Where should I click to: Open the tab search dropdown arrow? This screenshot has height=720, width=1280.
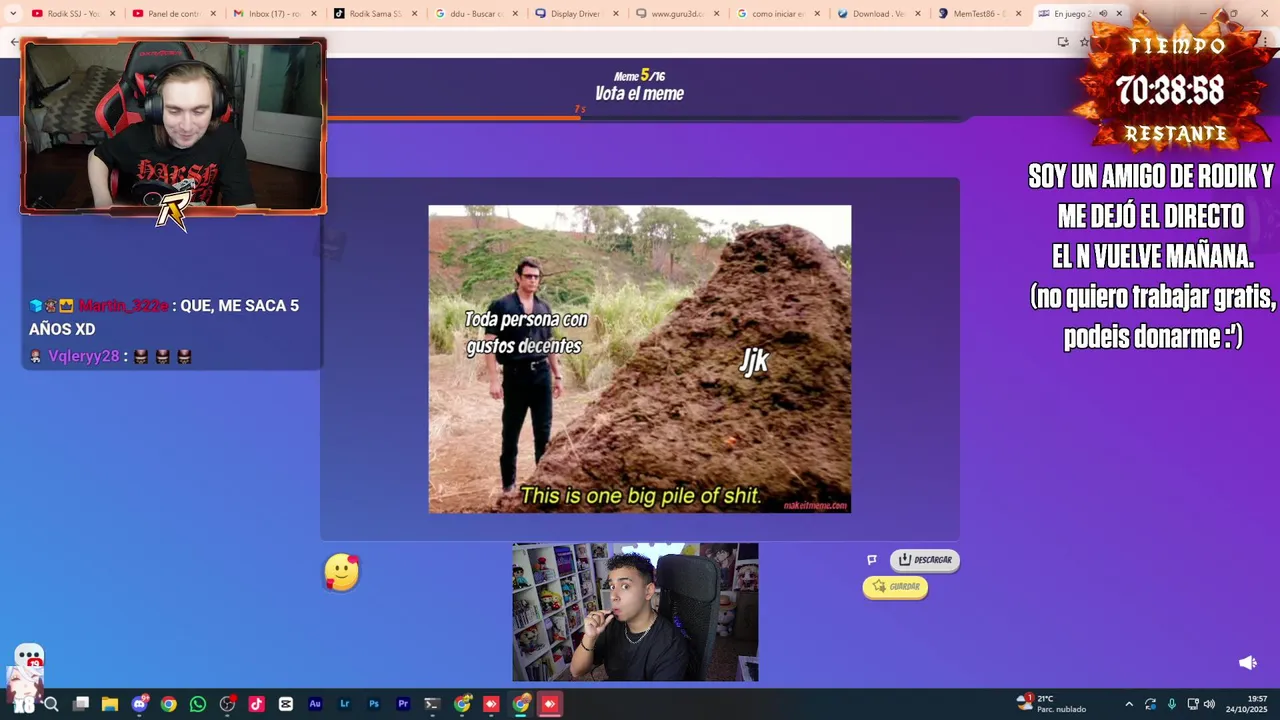point(13,14)
